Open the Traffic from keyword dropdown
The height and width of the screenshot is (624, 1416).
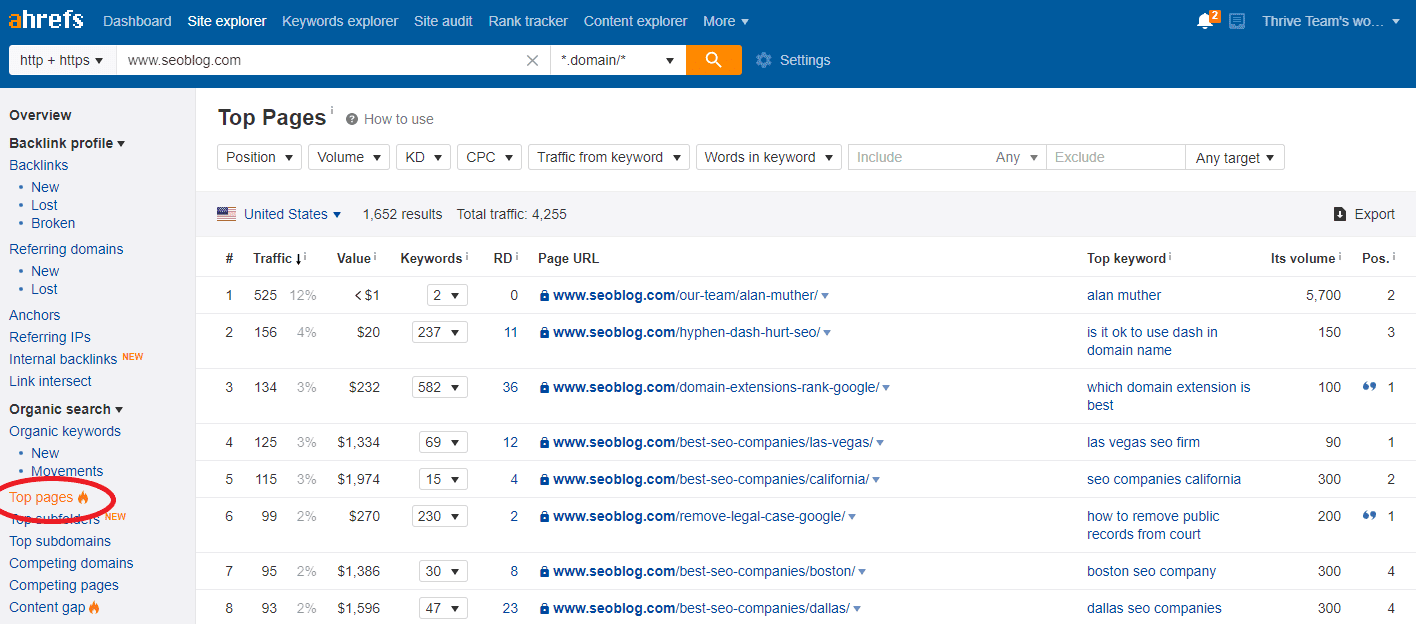(x=608, y=157)
